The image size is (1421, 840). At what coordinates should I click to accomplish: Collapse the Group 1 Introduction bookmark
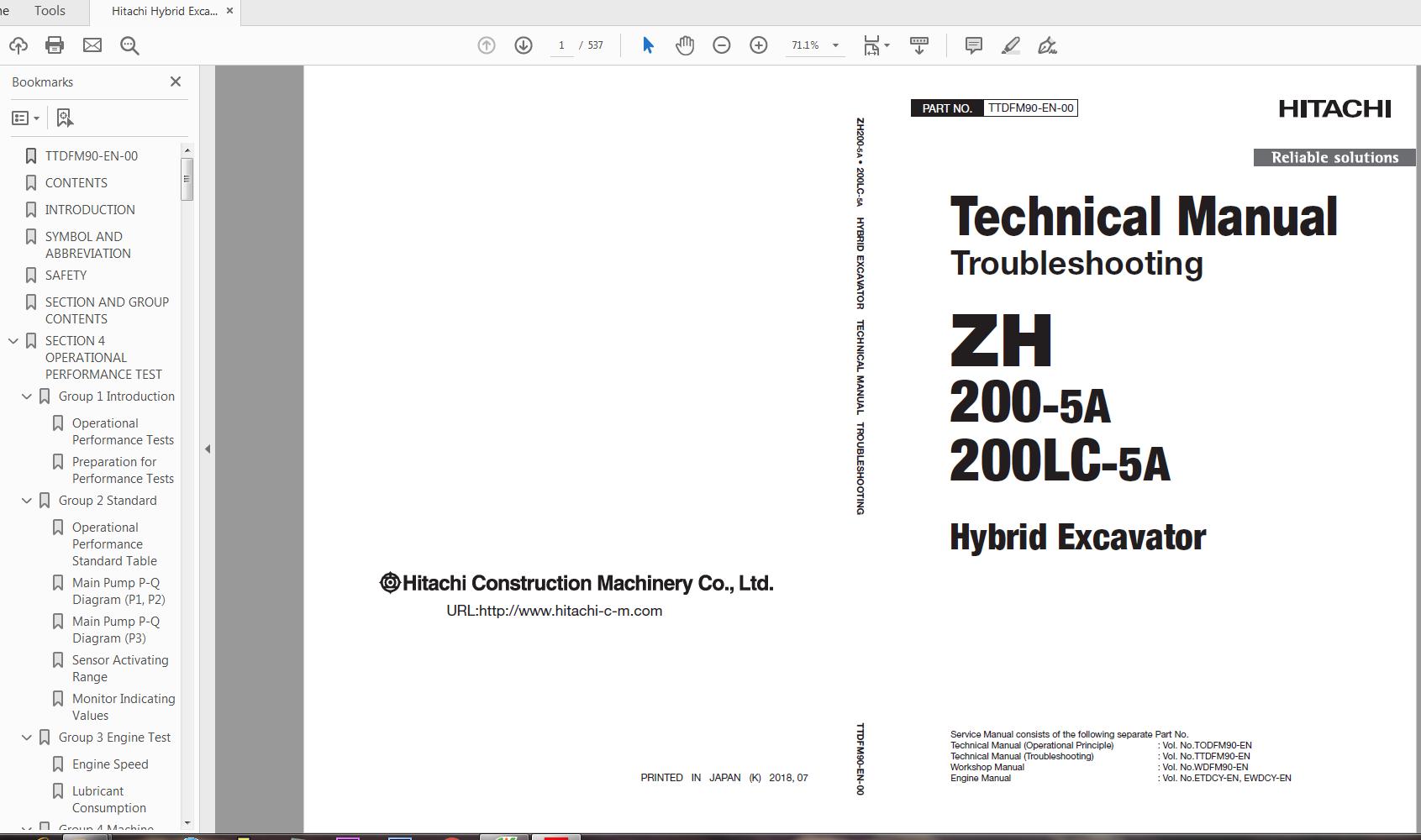(27, 396)
